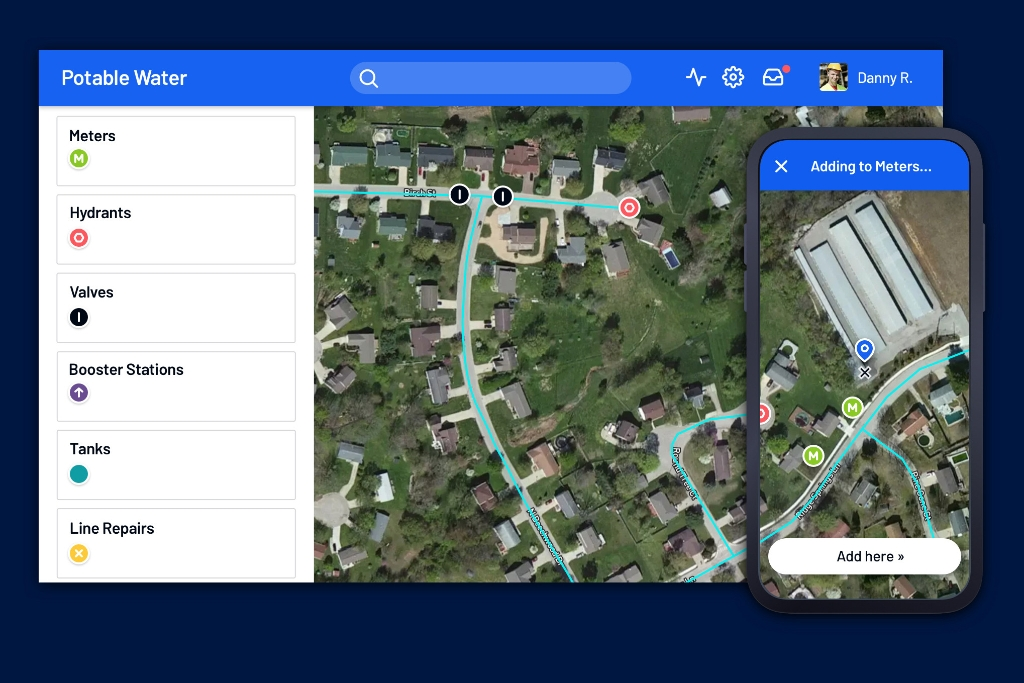The height and width of the screenshot is (683, 1024).
Task: Open the inbox with the notification dot
Action: coord(773,77)
